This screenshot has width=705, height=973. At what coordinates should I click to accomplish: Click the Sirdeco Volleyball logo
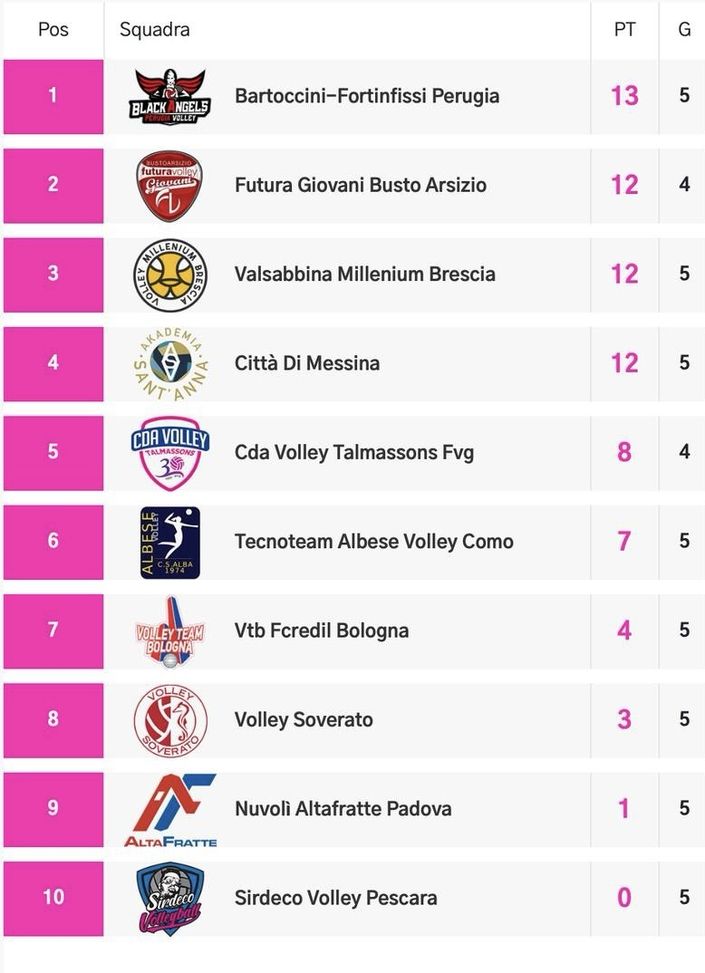(170, 898)
